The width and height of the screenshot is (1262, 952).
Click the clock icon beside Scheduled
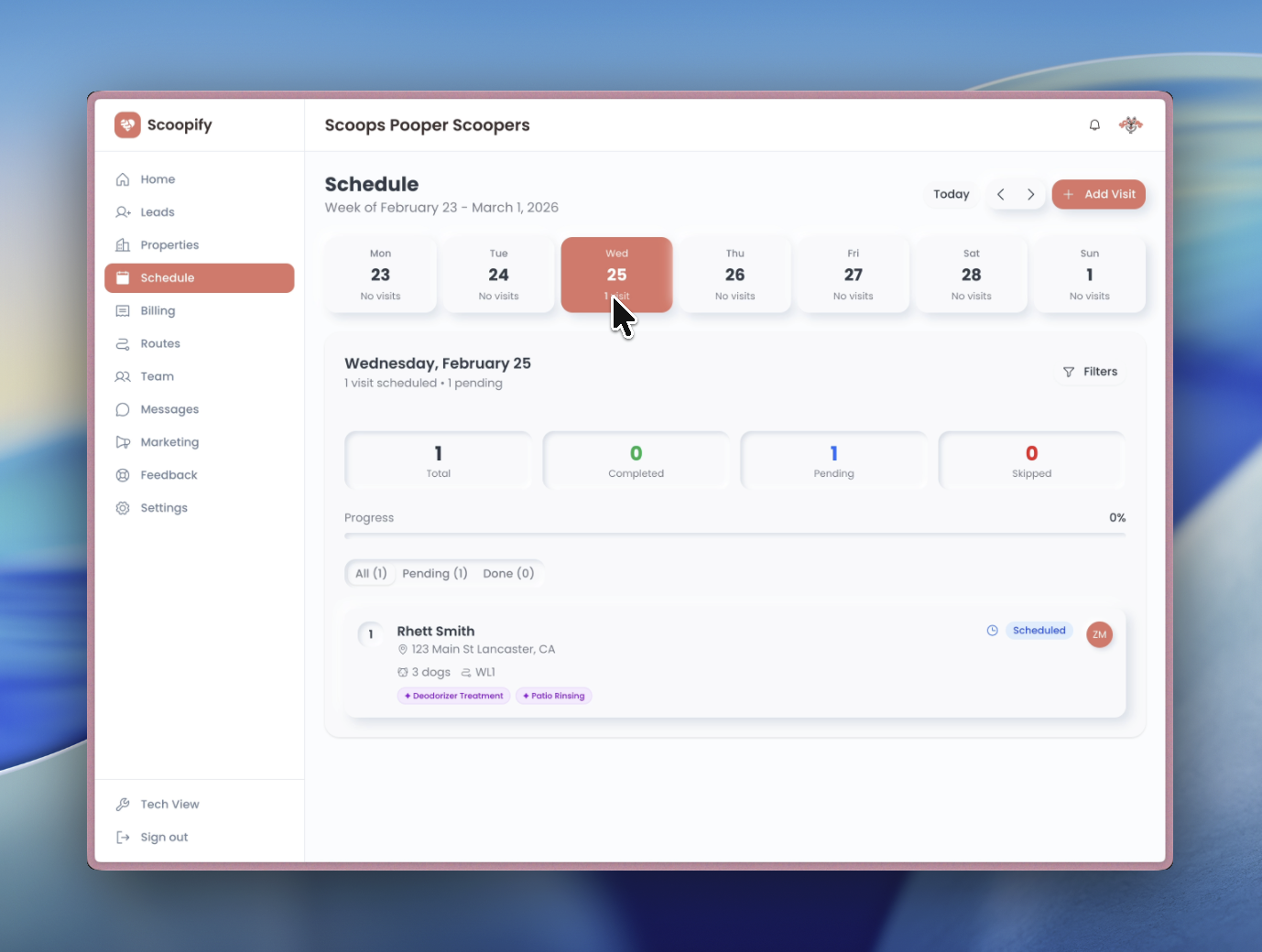[x=992, y=631]
